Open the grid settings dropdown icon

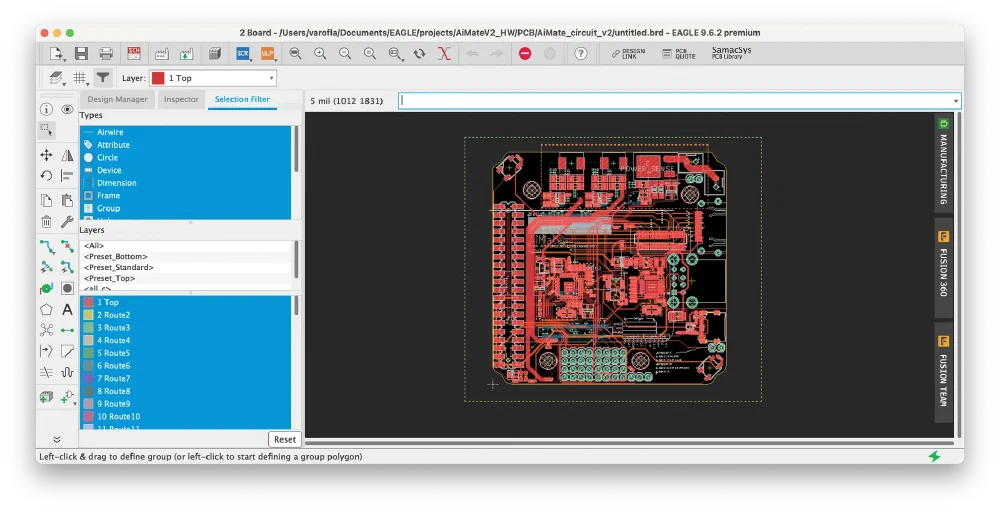click(79, 77)
